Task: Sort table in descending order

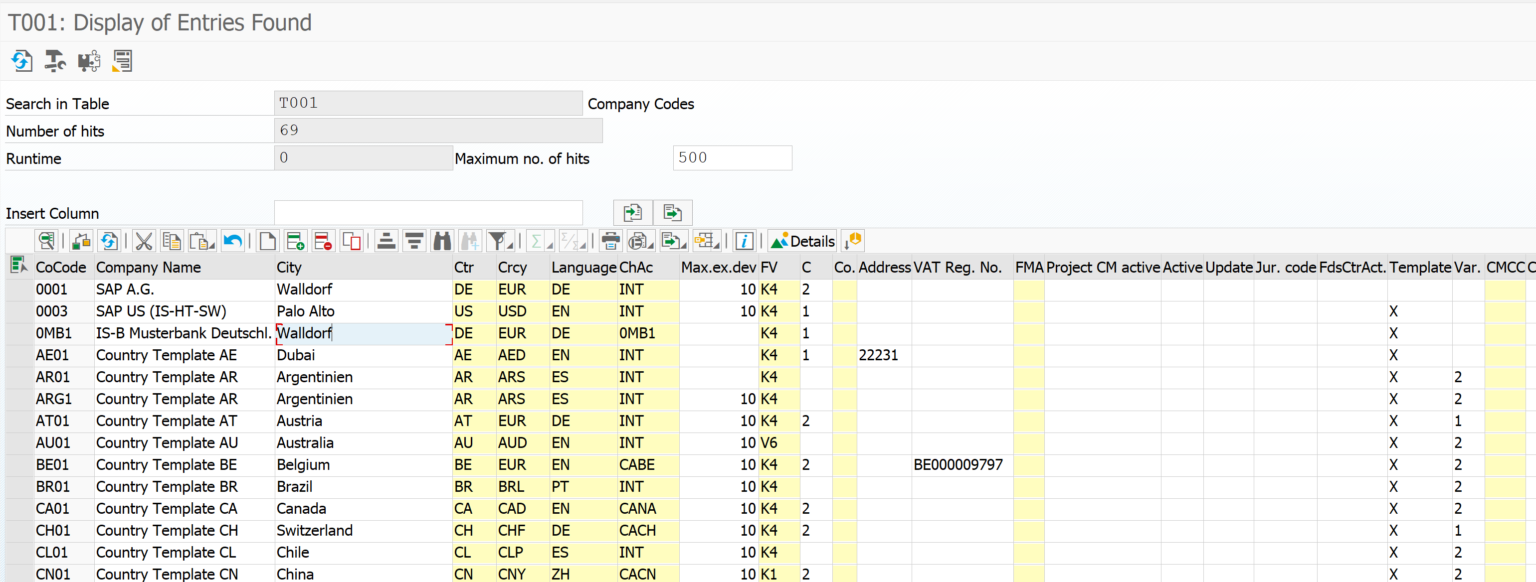Action: click(414, 241)
